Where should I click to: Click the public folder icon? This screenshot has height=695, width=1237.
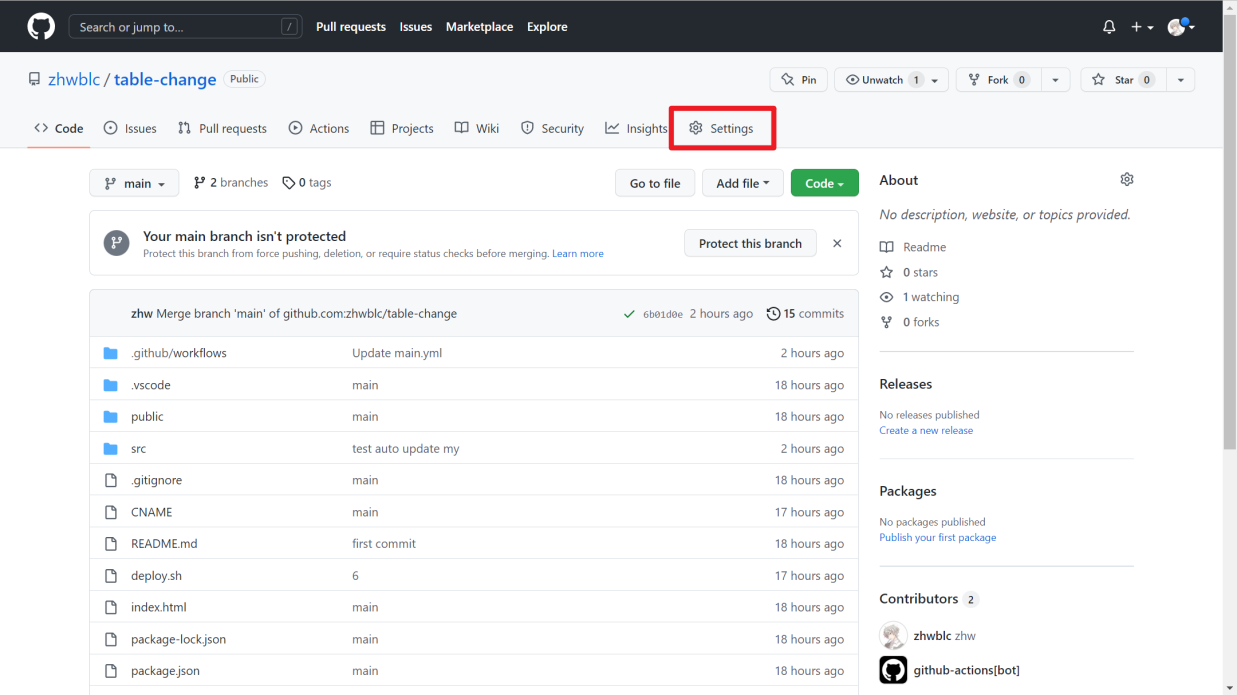click(111, 417)
